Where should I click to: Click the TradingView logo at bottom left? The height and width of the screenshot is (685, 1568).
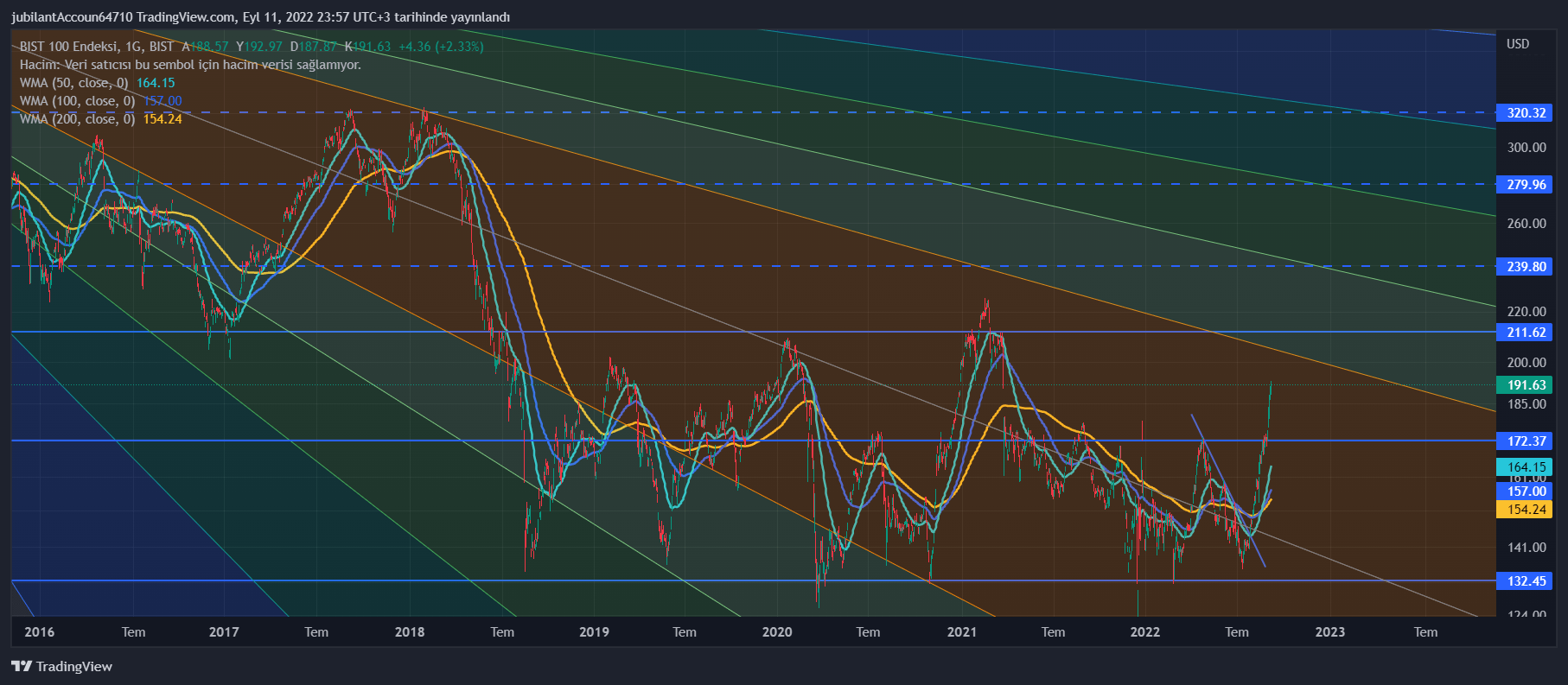click(x=61, y=666)
